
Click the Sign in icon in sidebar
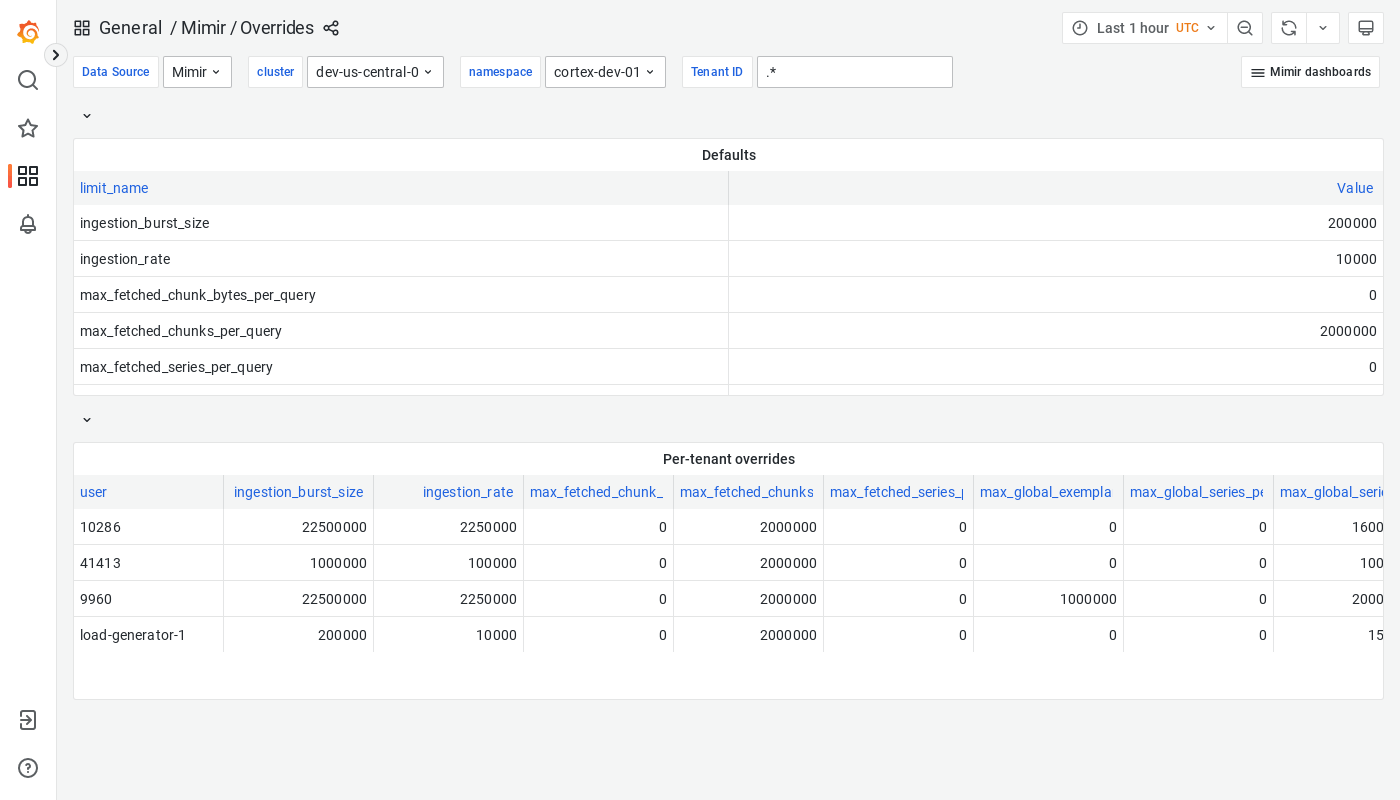pos(27,719)
